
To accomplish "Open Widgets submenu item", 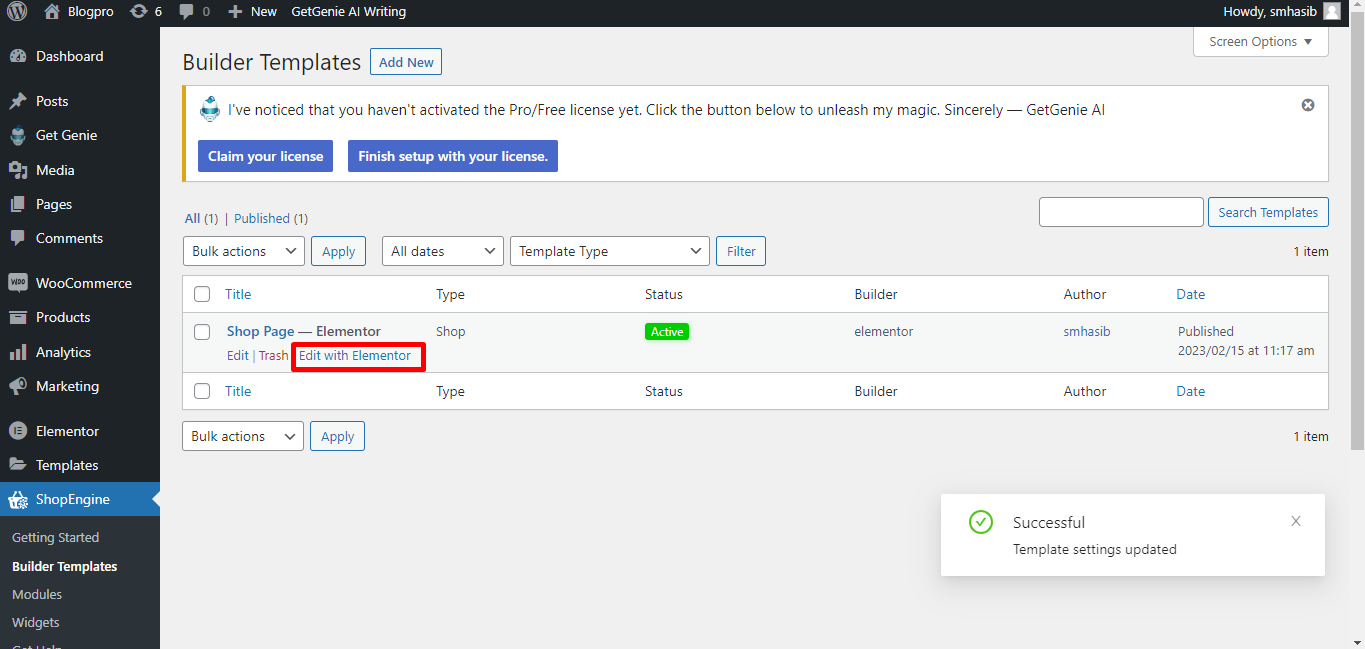I will coord(36,622).
